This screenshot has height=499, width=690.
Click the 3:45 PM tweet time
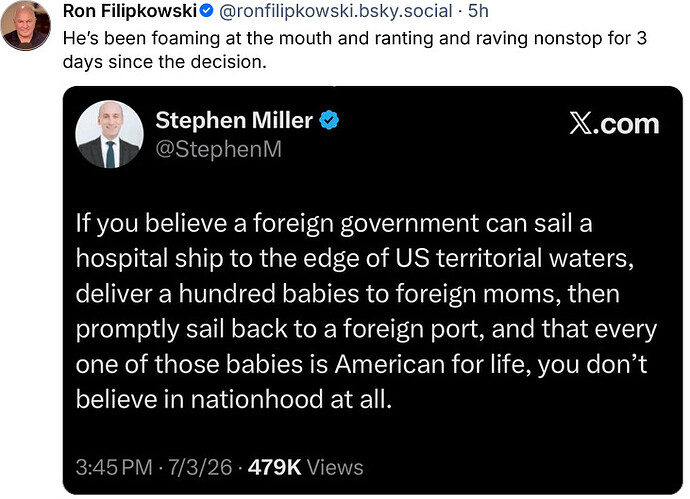click(114, 467)
